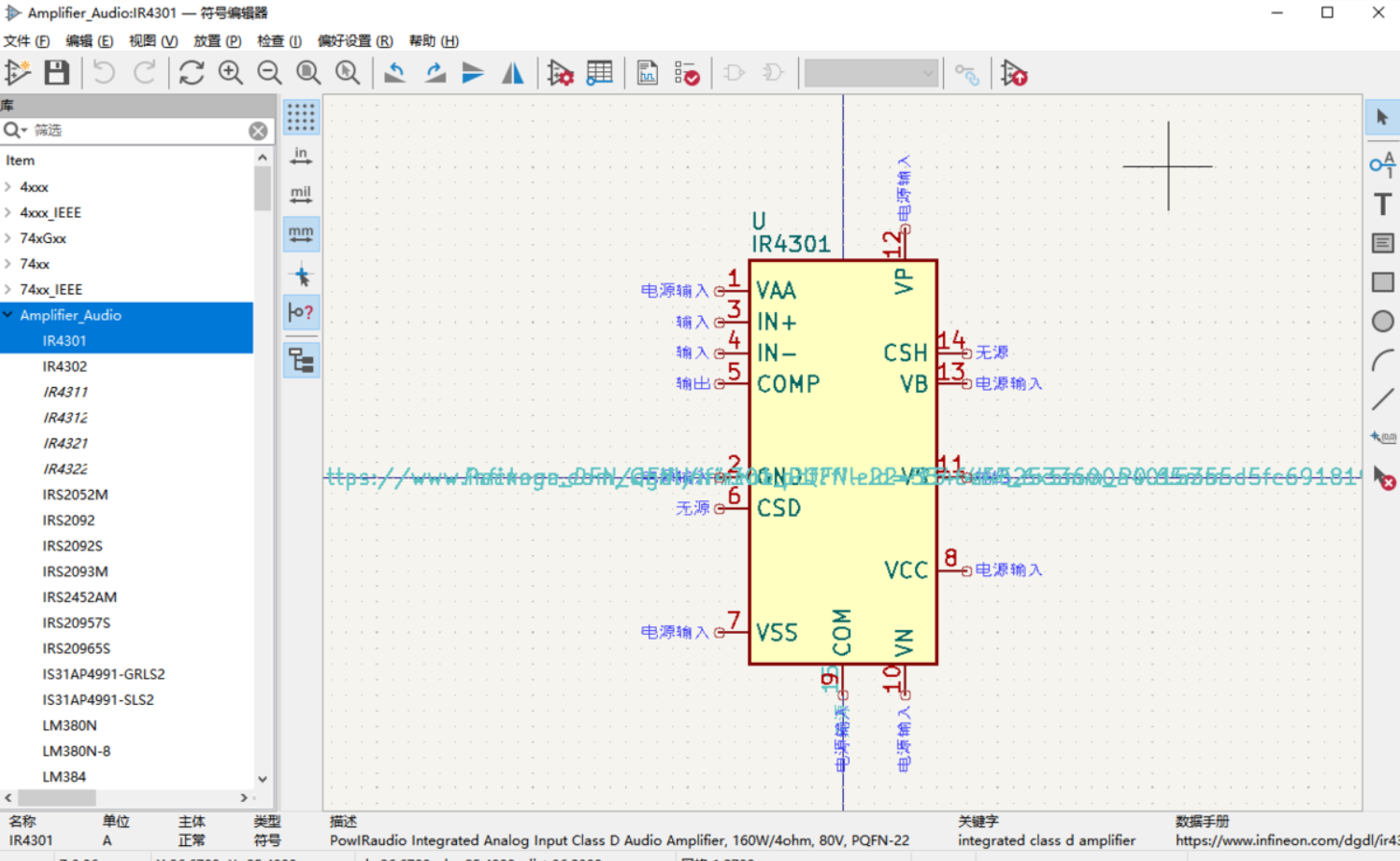This screenshot has width=1400, height=861.
Task: Open the 文件 (F) menu
Action: click(x=26, y=41)
